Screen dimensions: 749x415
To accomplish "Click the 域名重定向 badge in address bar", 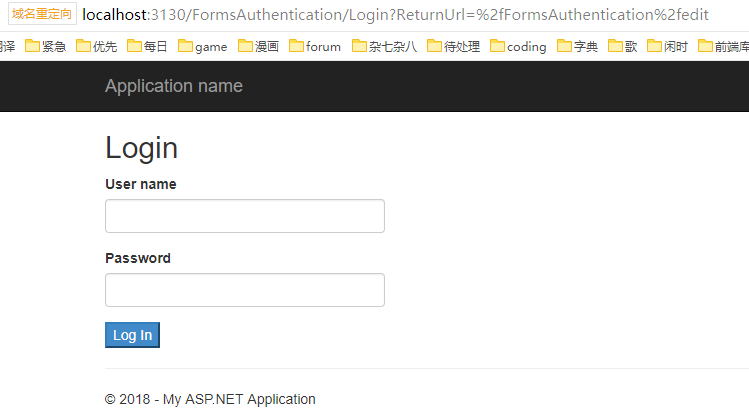I will pos(42,15).
